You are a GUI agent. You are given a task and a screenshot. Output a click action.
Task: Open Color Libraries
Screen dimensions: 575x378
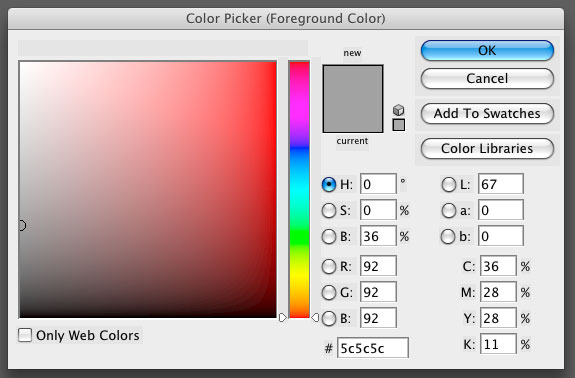click(487, 148)
